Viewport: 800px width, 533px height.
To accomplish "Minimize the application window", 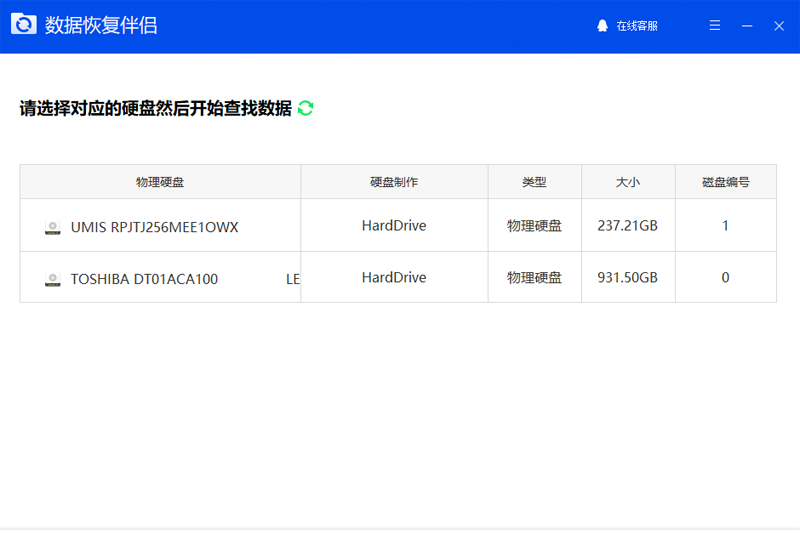I will 747,26.
